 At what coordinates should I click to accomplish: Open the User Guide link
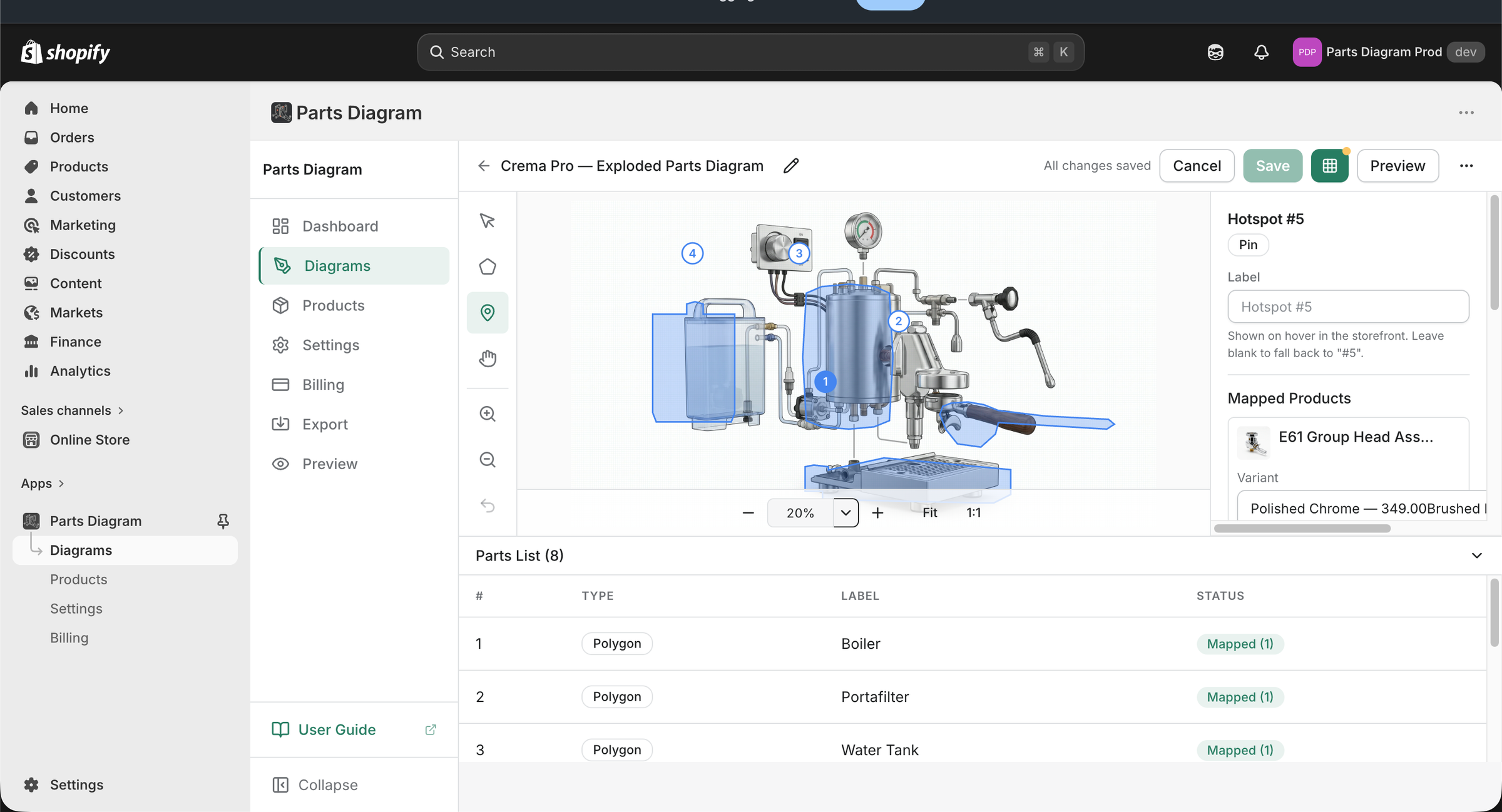coord(337,730)
